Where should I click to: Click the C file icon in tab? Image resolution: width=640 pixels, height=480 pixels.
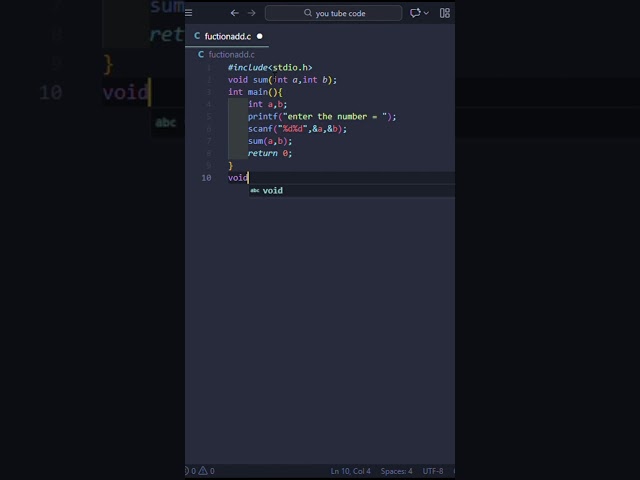tap(197, 36)
